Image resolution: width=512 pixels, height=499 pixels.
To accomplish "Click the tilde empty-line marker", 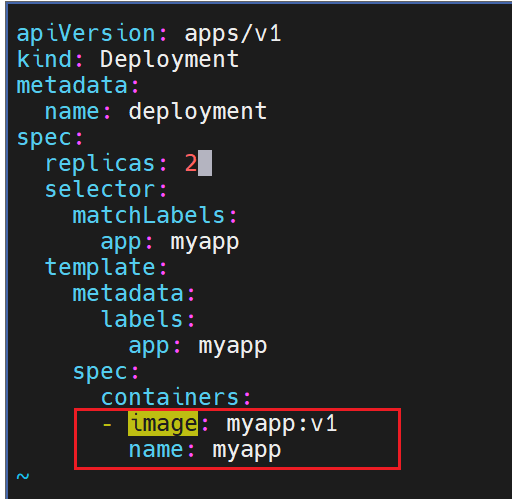I will (x=23, y=476).
